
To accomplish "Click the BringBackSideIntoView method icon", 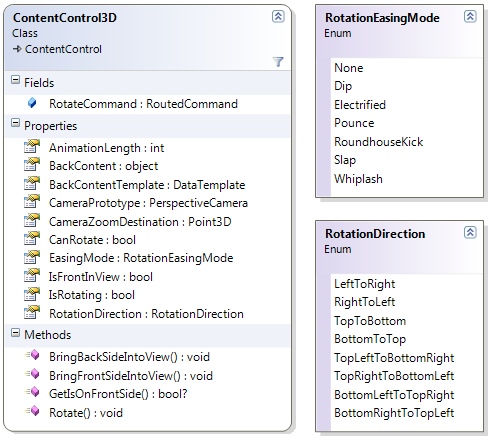I will click(x=32, y=355).
